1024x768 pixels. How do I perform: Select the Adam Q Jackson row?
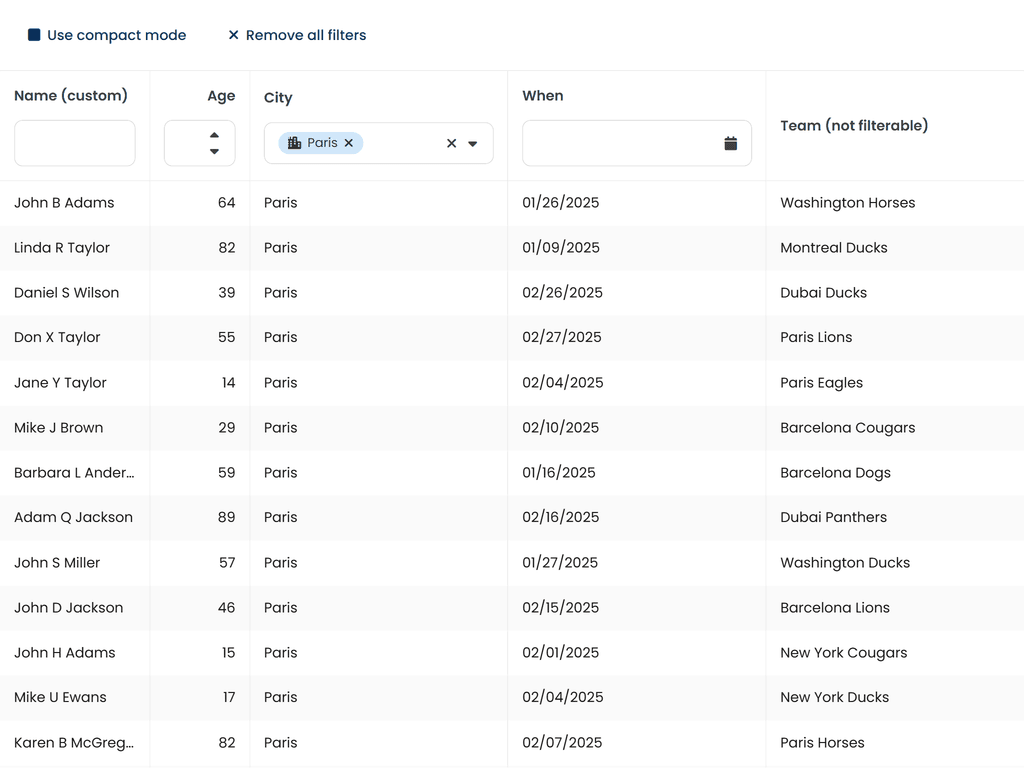73,517
